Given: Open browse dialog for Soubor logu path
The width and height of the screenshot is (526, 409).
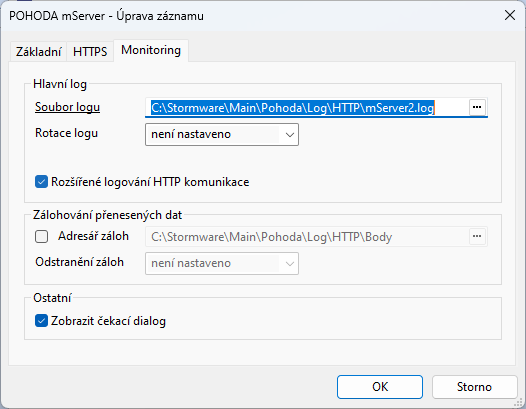Looking at the screenshot, I should [x=477, y=107].
